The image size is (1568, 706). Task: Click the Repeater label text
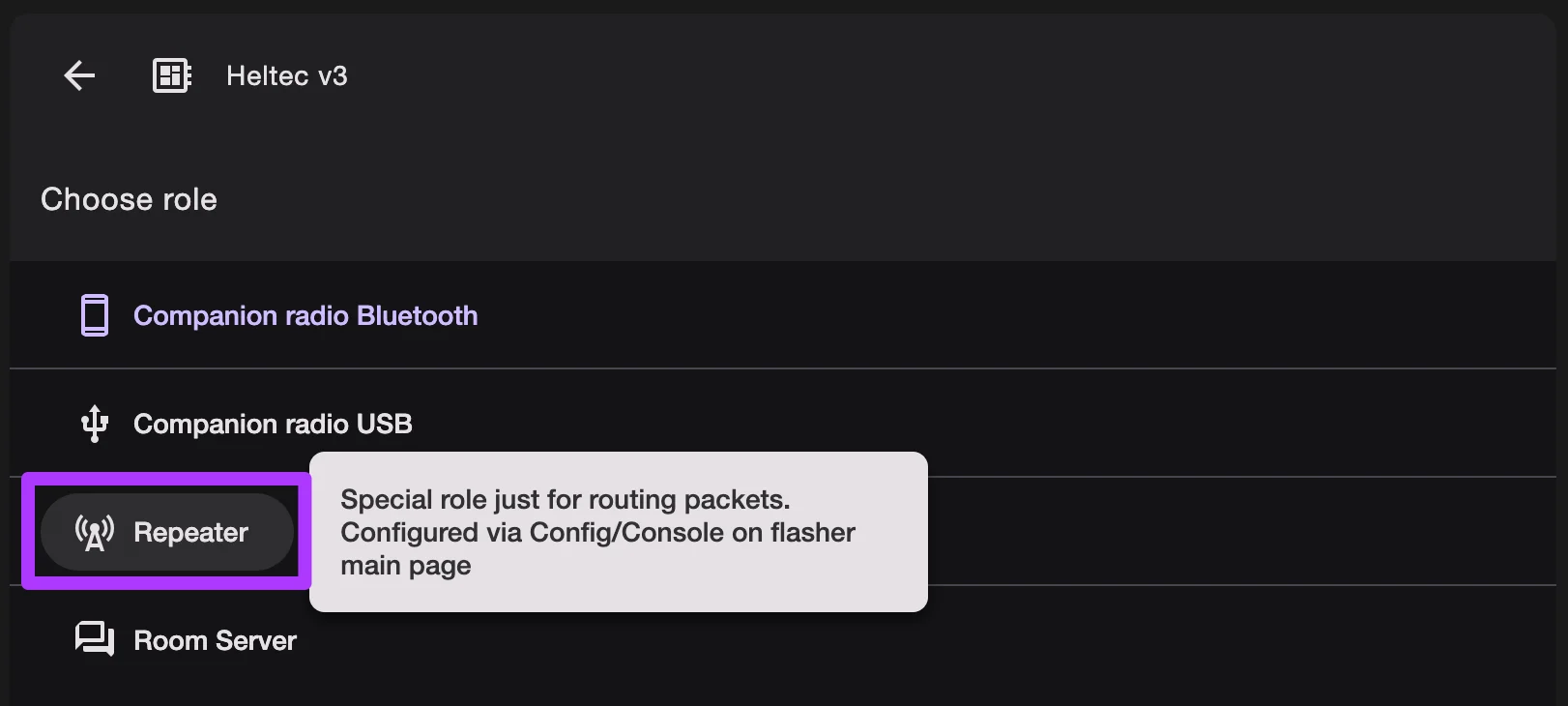[x=190, y=531]
